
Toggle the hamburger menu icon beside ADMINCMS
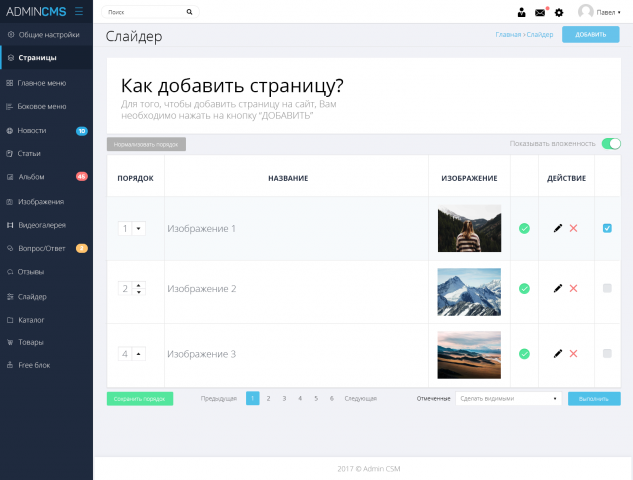pos(79,11)
